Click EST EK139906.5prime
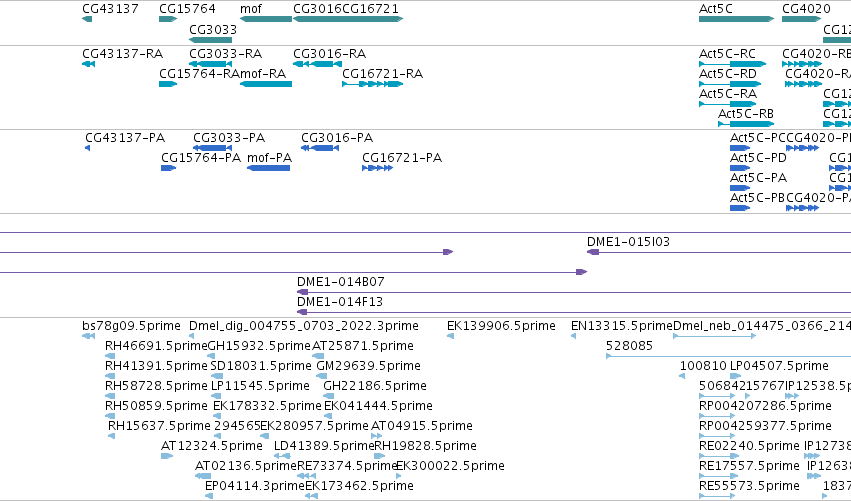Image resolution: width=851 pixels, height=501 pixels. 450,337
